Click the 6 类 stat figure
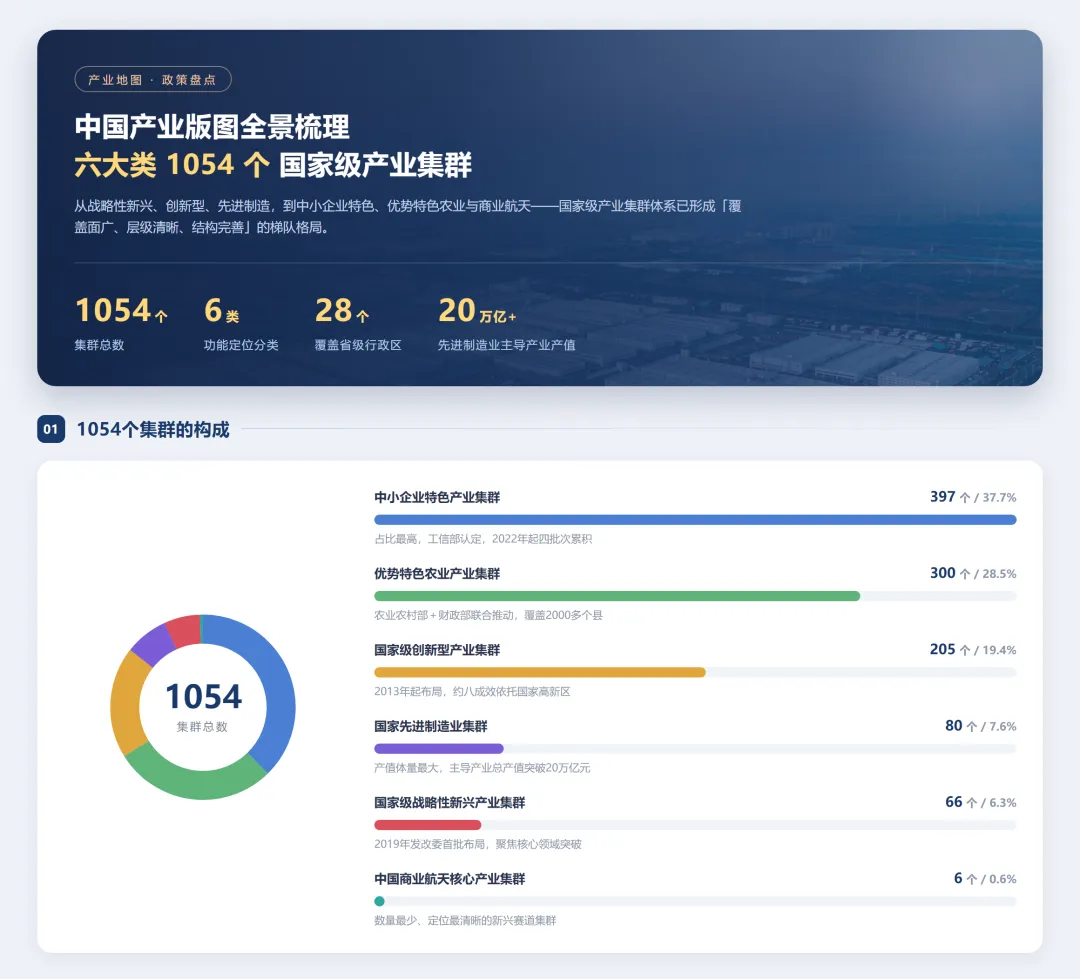1080x979 pixels. (222, 311)
